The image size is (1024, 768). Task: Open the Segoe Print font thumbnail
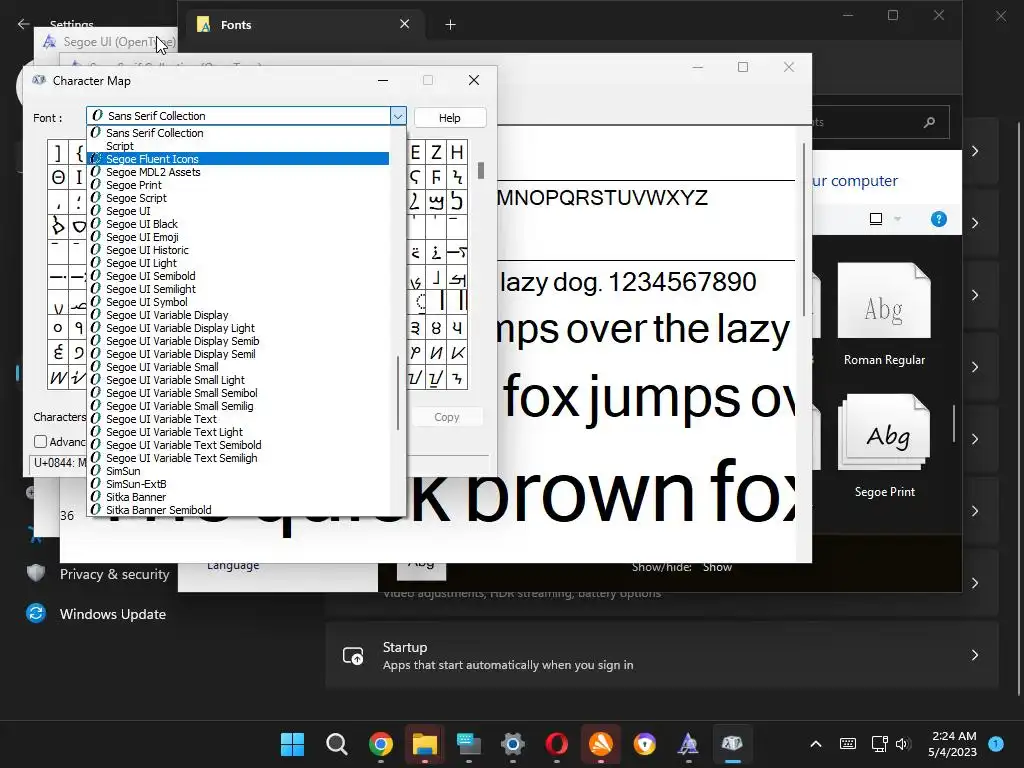[x=884, y=432]
